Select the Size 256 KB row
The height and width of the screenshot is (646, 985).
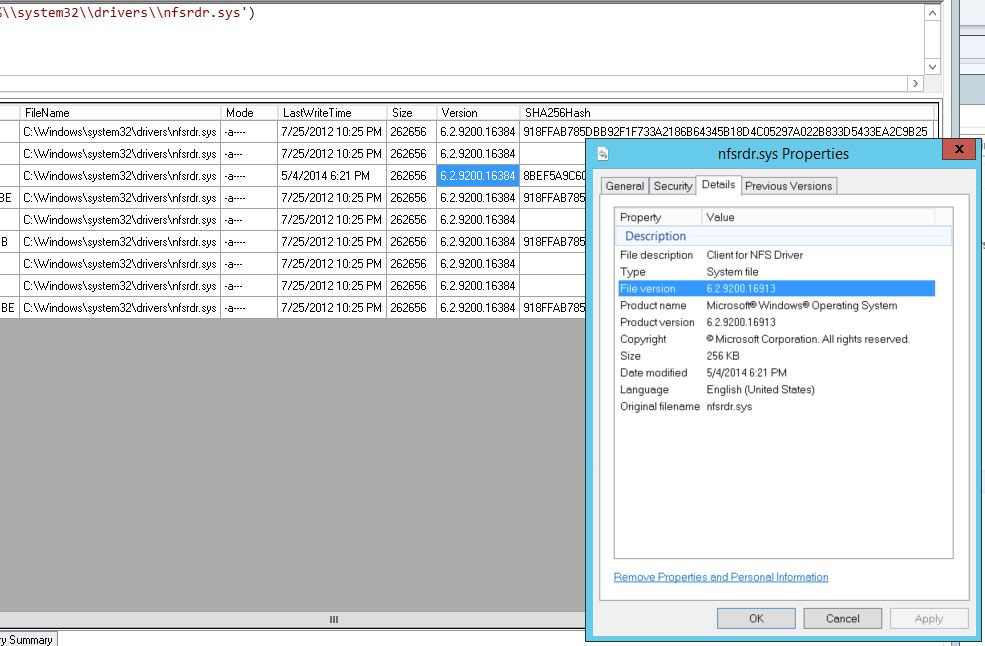777,356
